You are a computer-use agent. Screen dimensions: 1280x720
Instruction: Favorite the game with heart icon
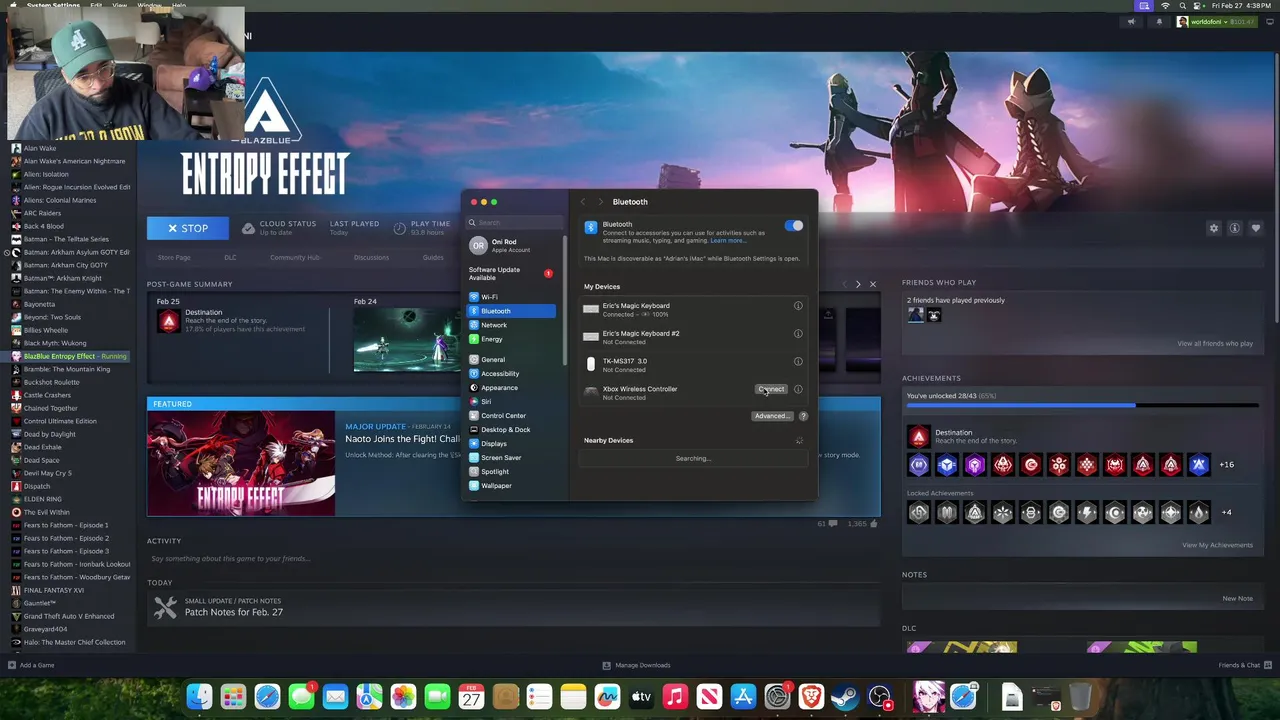pyautogui.click(x=1256, y=228)
